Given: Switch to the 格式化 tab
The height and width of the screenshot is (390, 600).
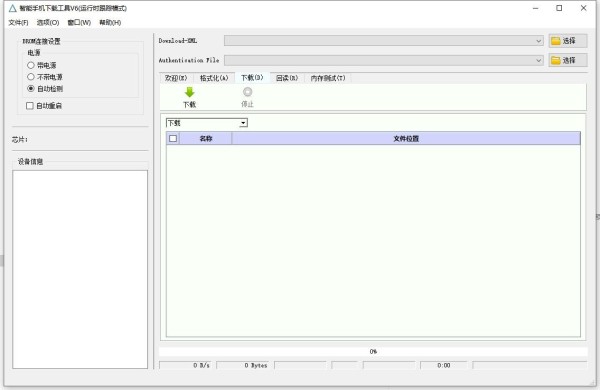Looking at the screenshot, I should pyautogui.click(x=214, y=78).
